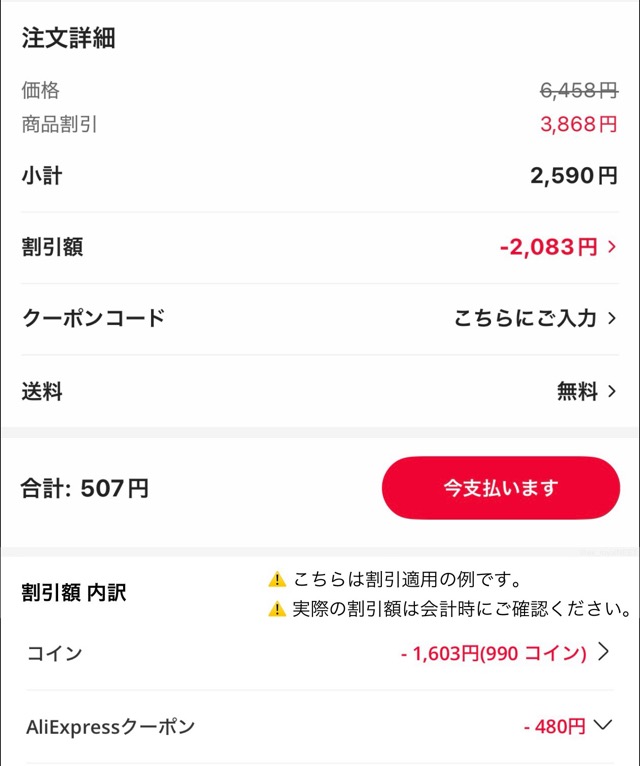Select the こちらにご入力 coupon code entry
The image size is (640, 766).
[x=525, y=319]
